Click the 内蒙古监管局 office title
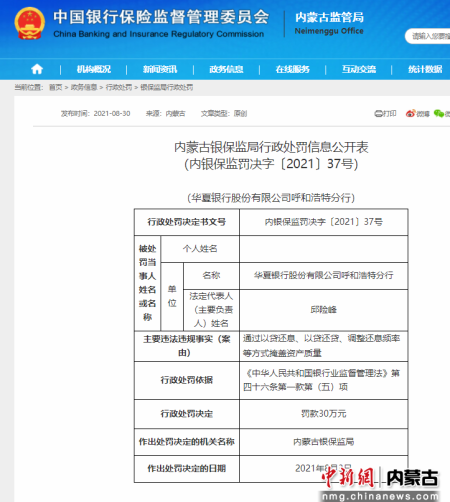 click(329, 17)
